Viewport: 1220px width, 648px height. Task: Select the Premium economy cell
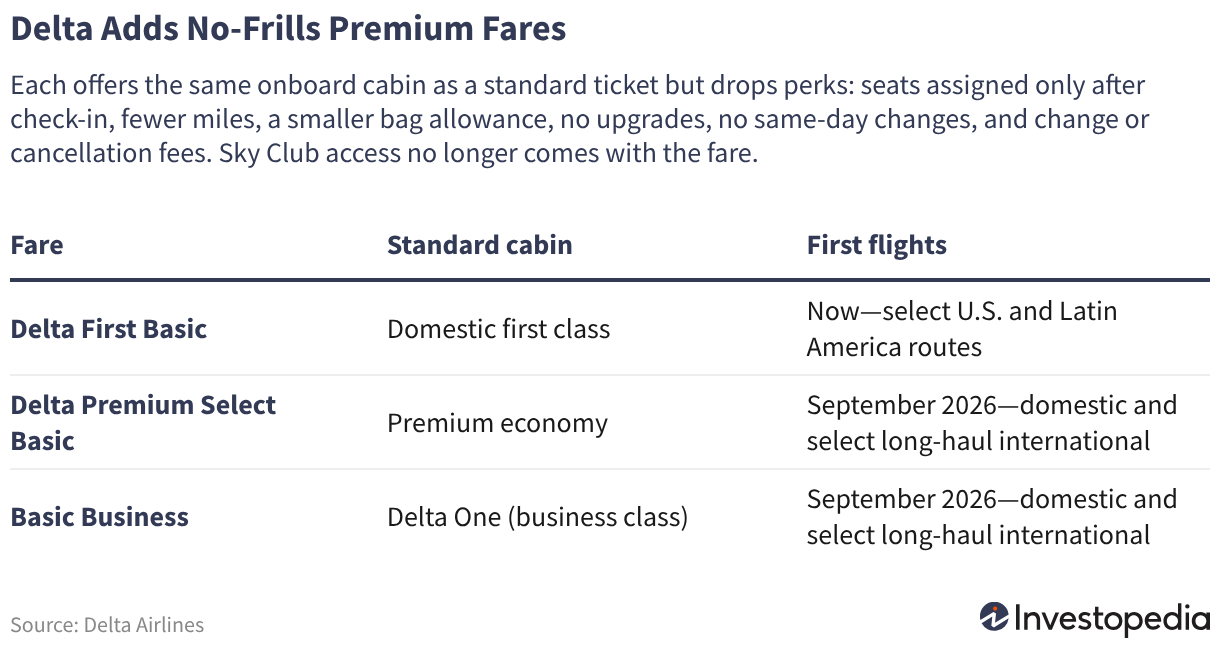[498, 423]
